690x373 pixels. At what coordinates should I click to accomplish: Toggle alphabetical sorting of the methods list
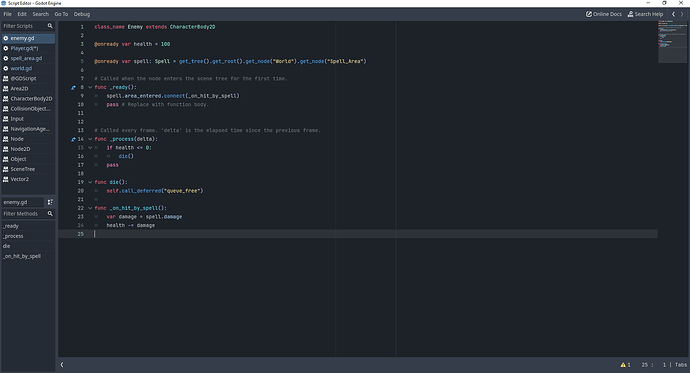(50, 202)
